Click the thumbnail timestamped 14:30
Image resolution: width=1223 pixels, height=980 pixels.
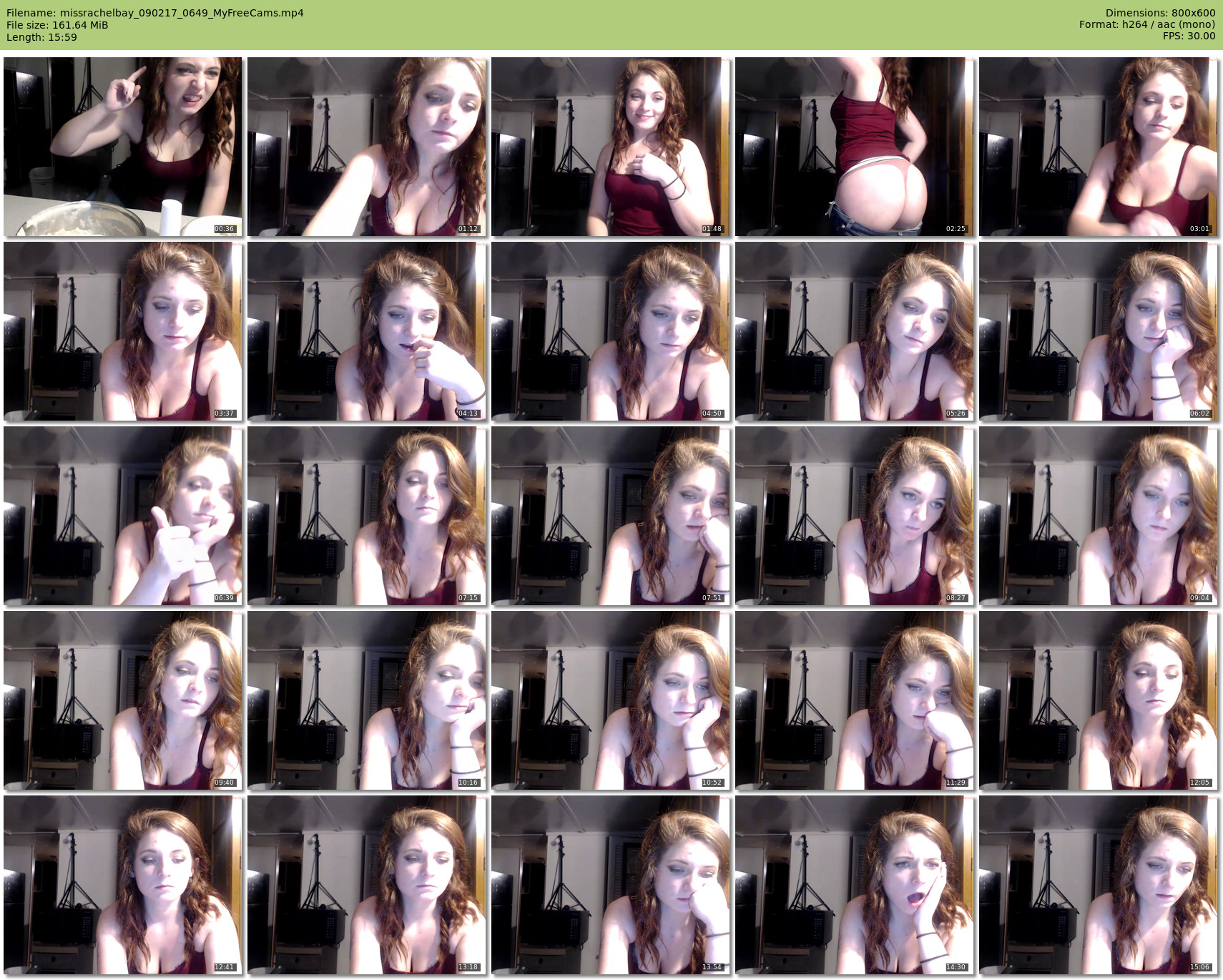click(855, 885)
